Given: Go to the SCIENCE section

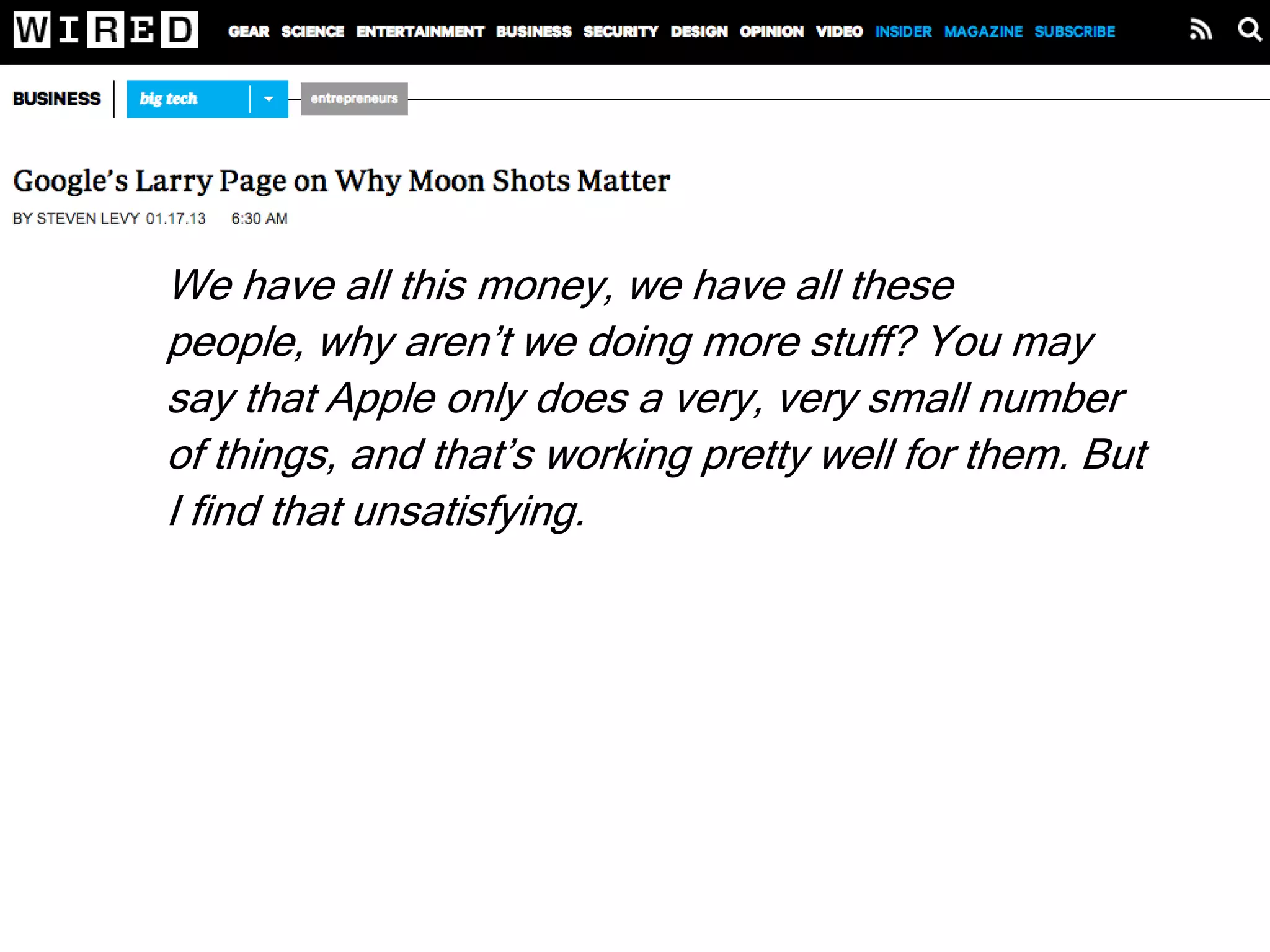Looking at the screenshot, I should click(313, 32).
